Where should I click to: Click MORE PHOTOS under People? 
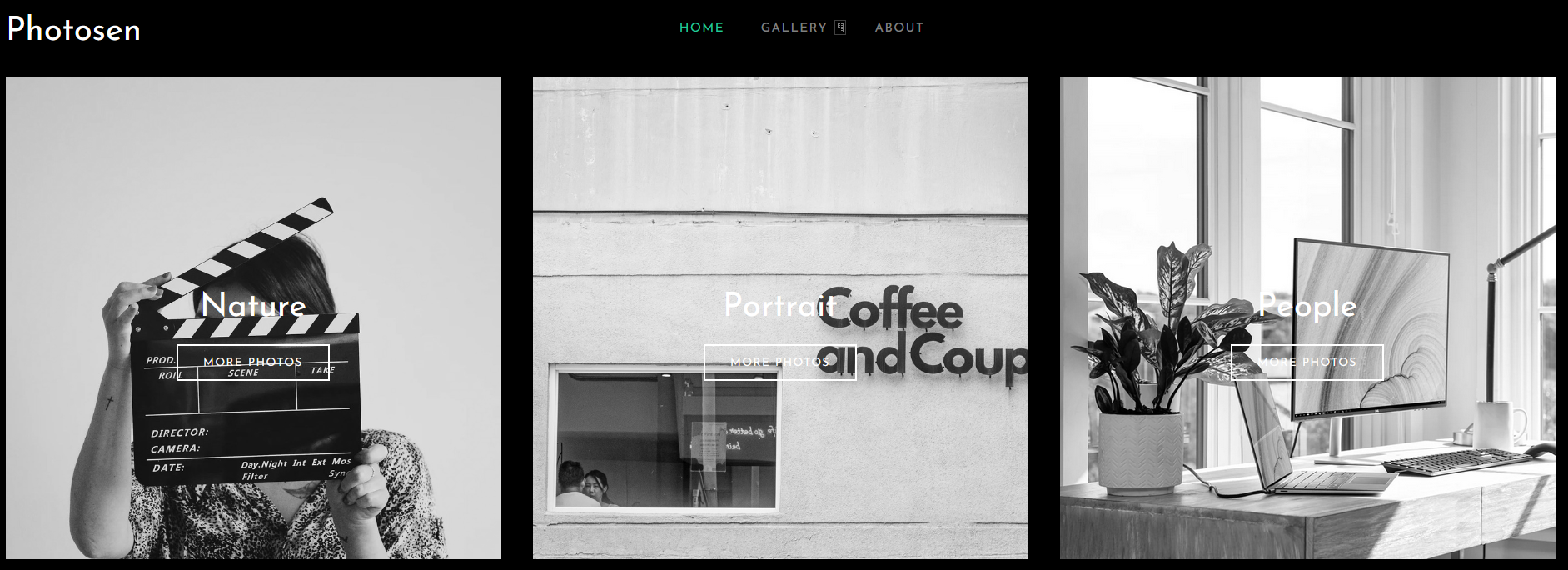click(x=1307, y=362)
